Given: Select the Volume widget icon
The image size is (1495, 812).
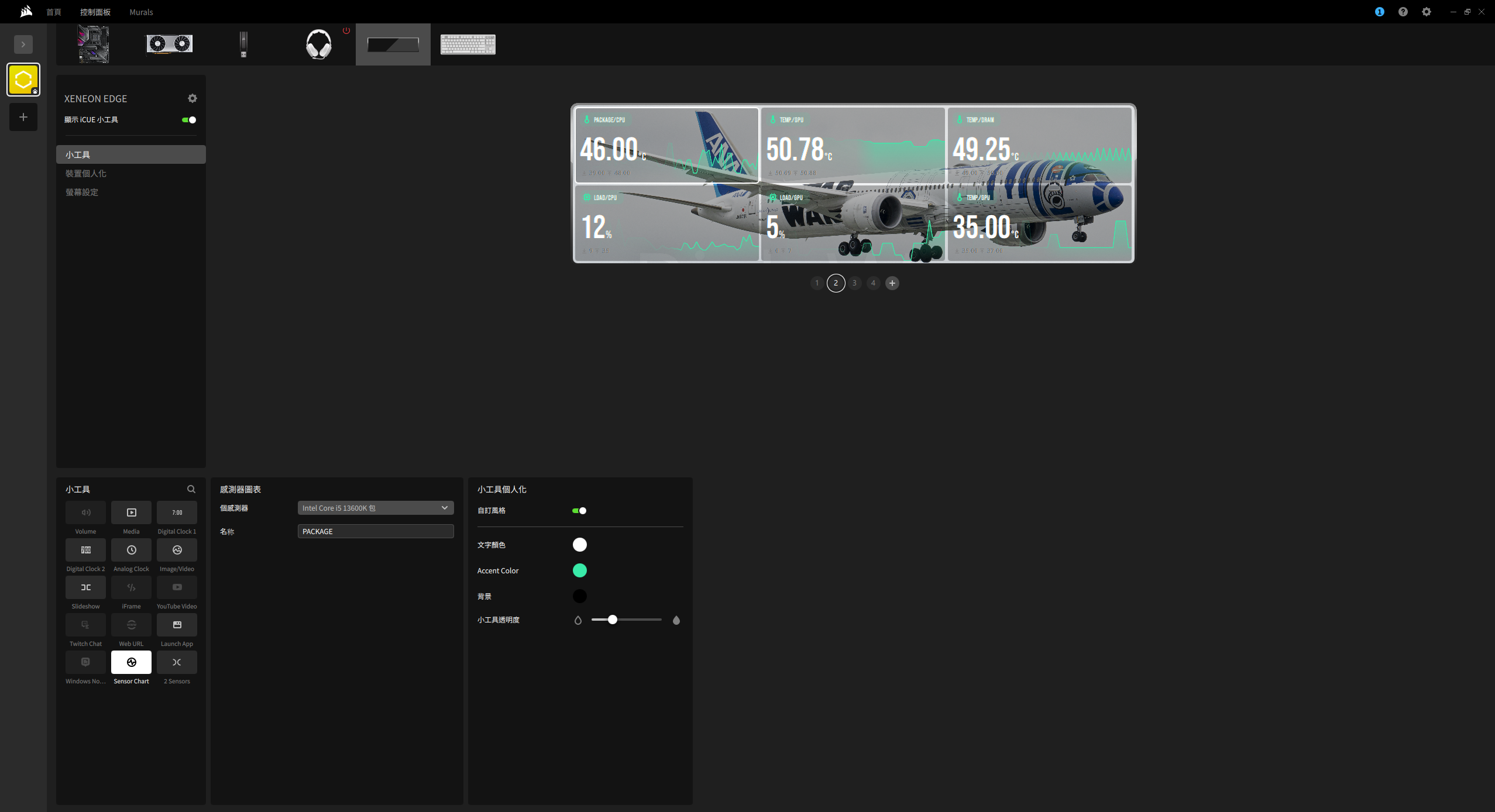Looking at the screenshot, I should pos(85,512).
